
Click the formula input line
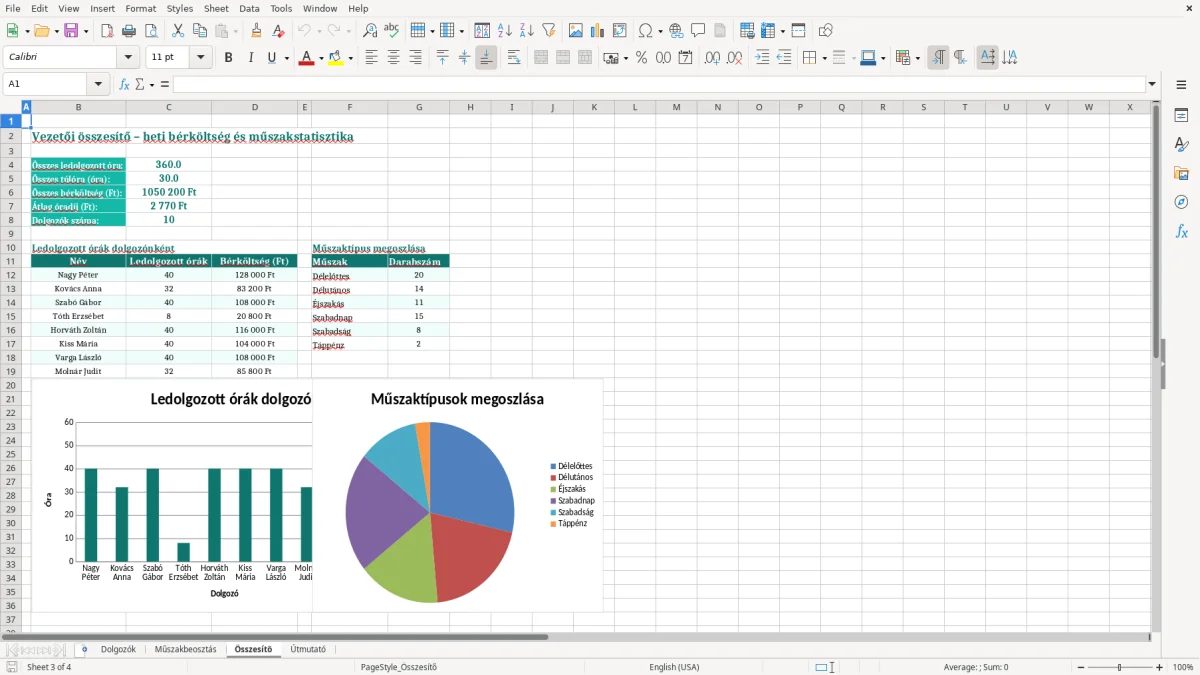click(x=659, y=84)
